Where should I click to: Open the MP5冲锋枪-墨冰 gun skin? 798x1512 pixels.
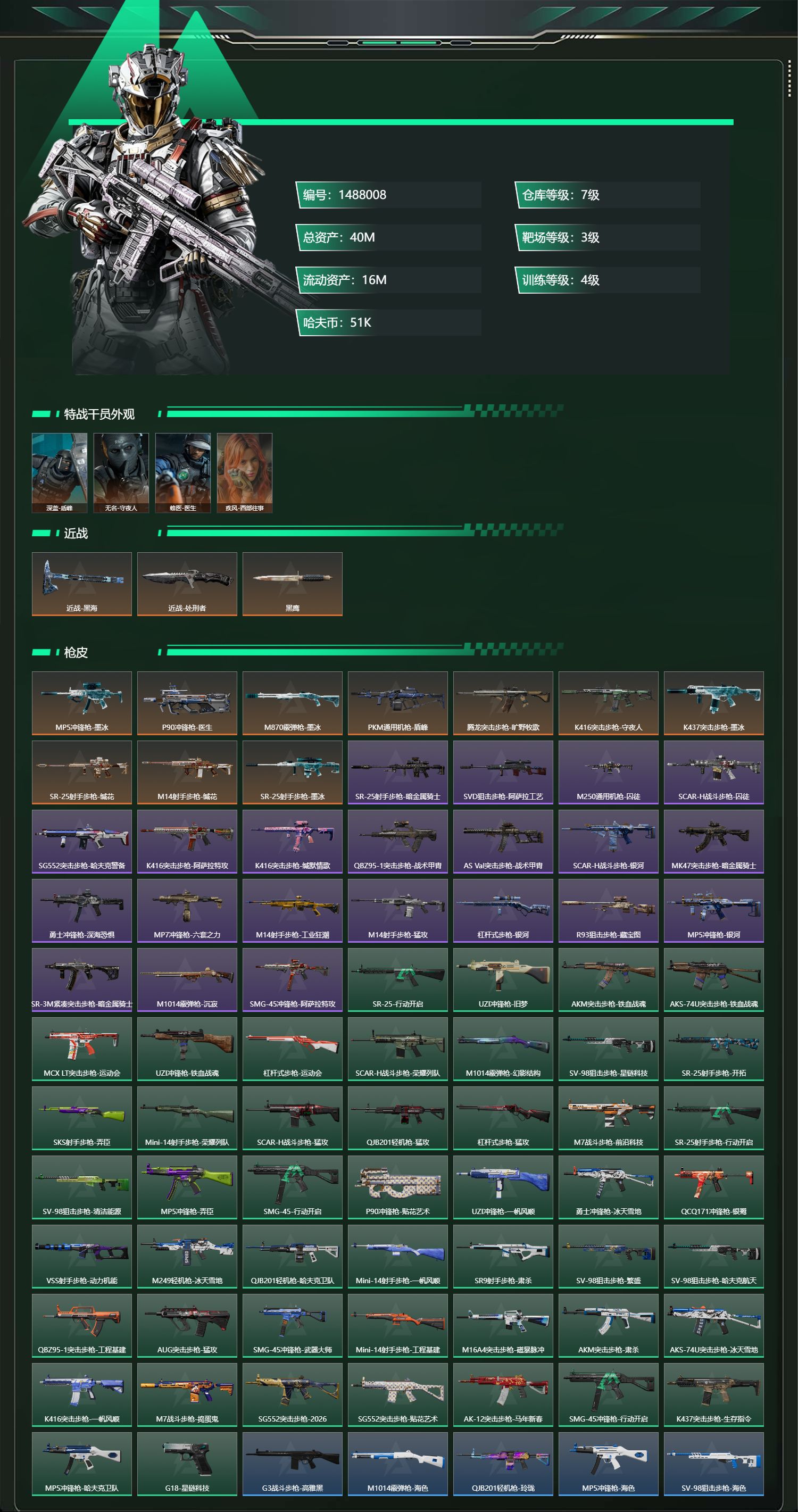point(81,703)
